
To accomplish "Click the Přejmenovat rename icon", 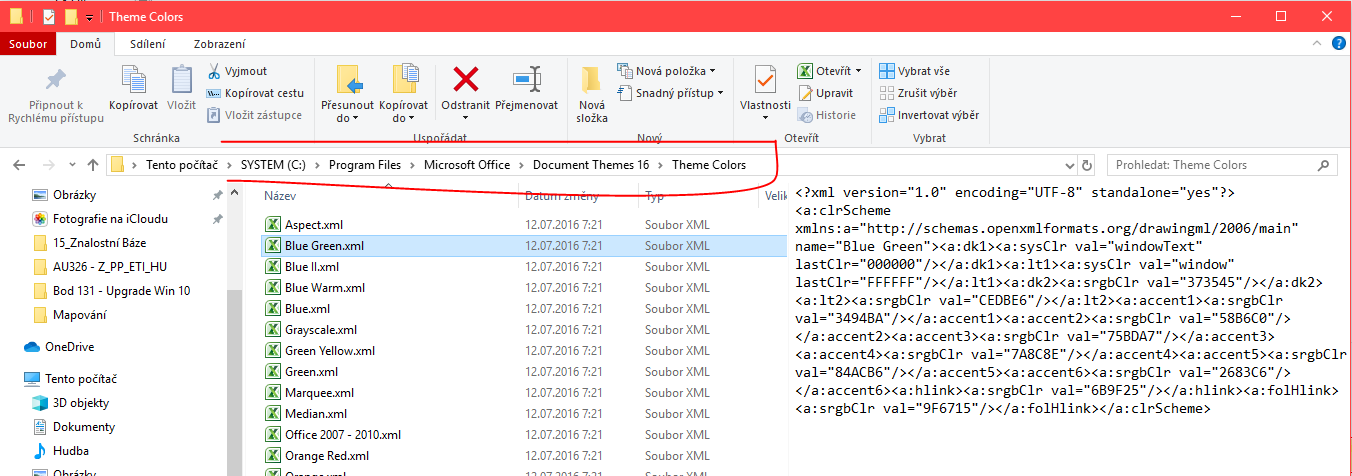I will [x=526, y=80].
